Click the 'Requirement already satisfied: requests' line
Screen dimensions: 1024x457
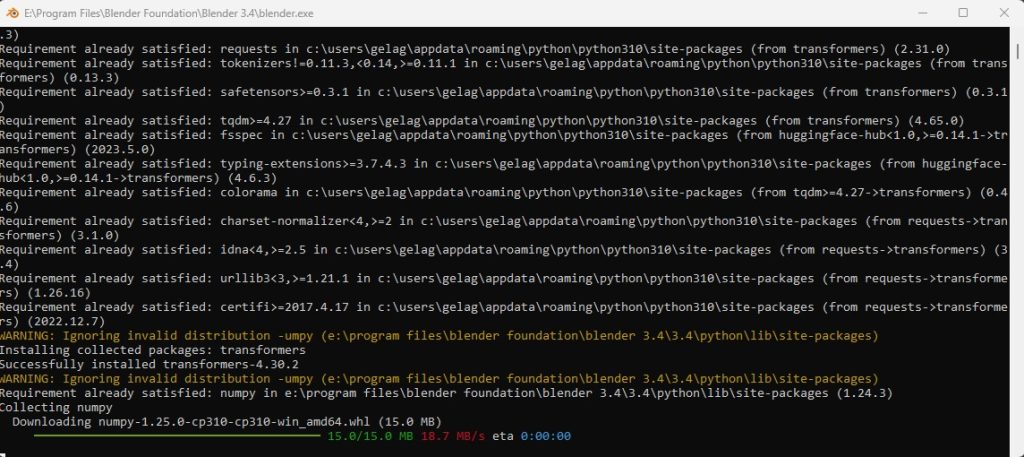coord(475,49)
